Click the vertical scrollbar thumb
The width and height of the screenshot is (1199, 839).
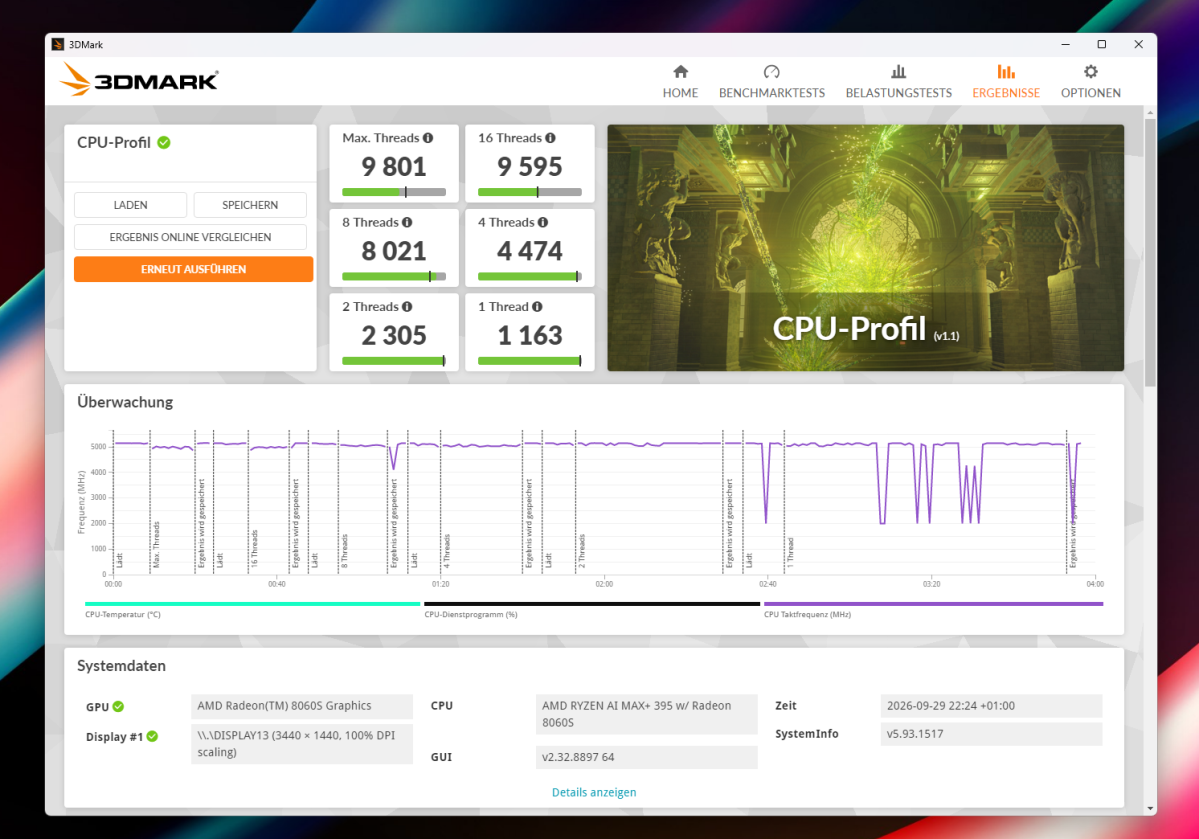[x=1150, y=252]
